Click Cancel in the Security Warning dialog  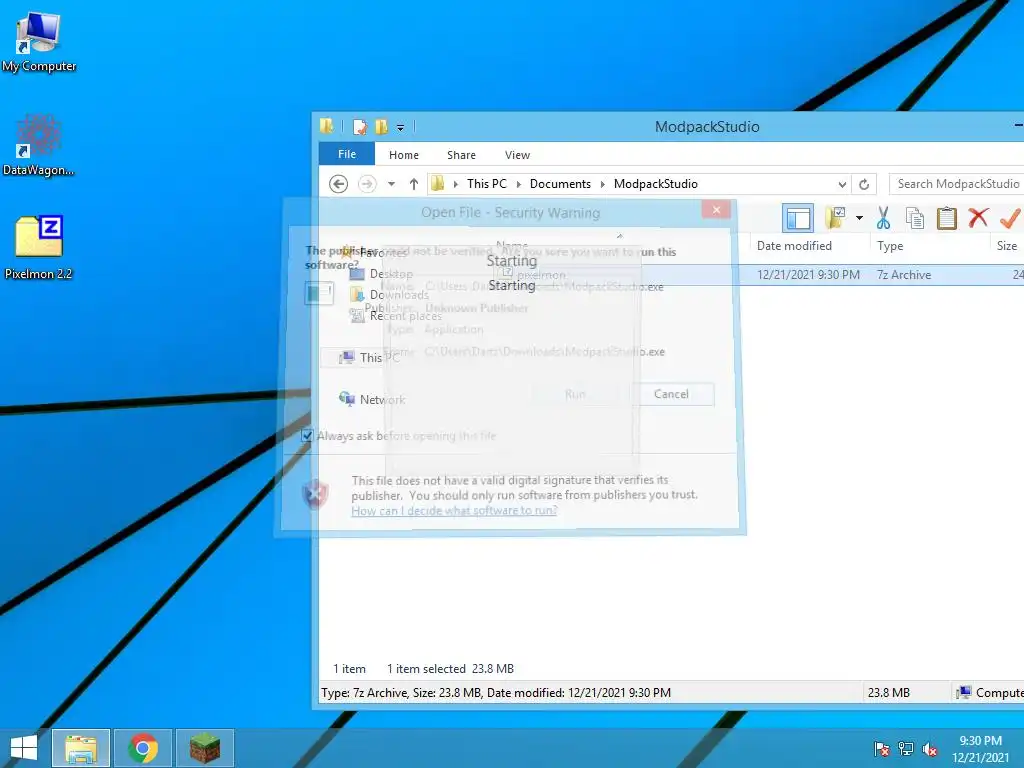pyautogui.click(x=671, y=394)
